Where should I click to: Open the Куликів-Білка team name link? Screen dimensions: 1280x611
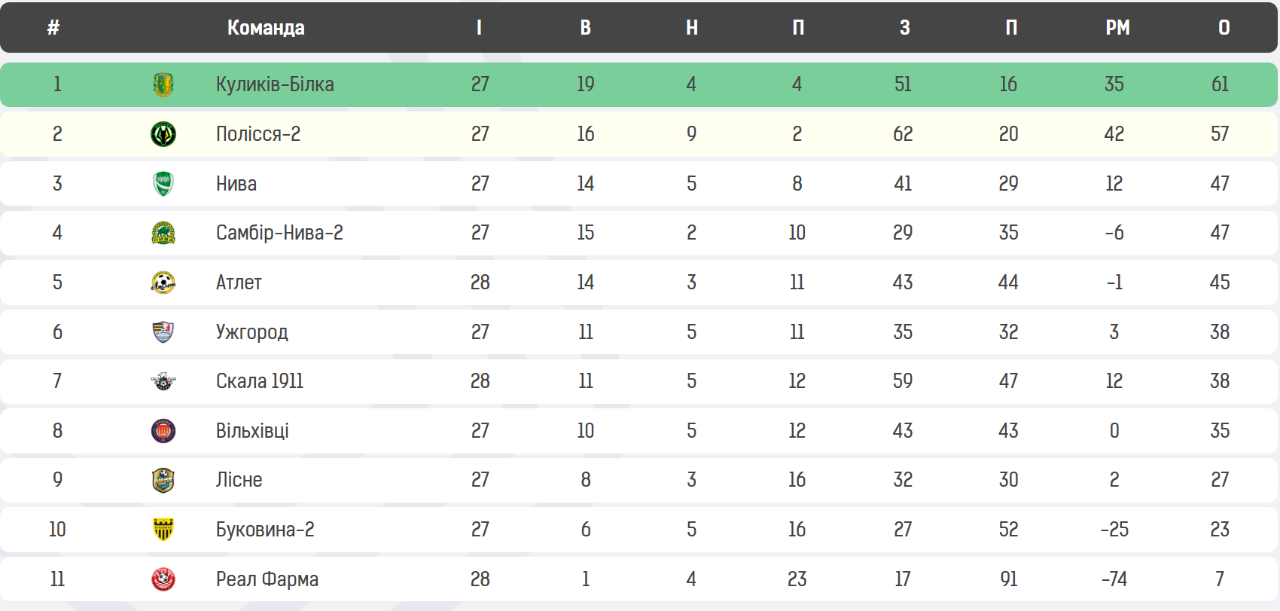275,84
